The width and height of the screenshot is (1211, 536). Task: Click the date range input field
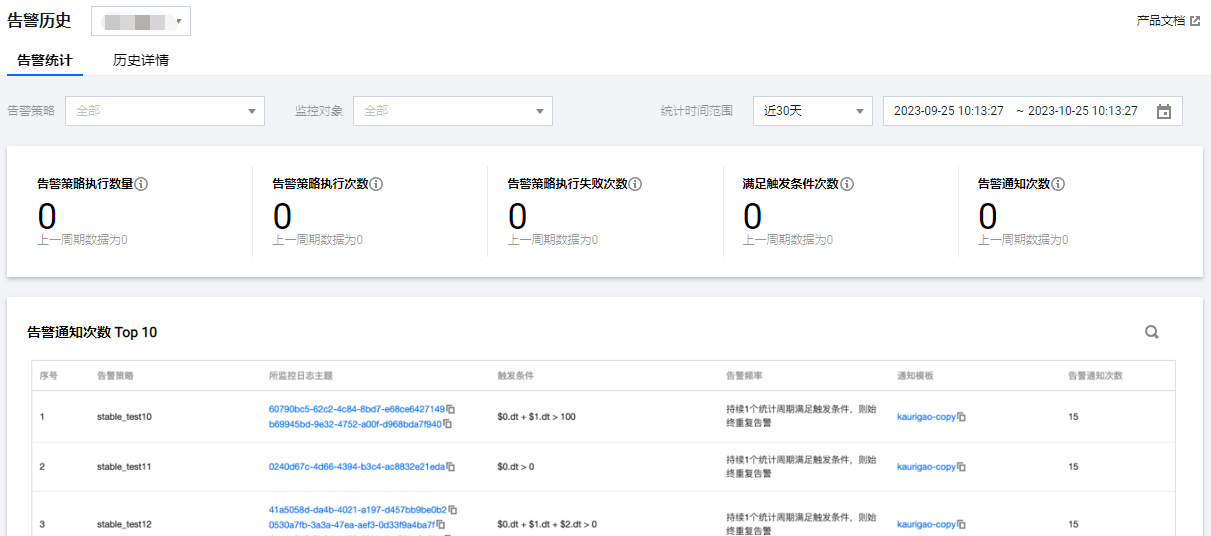coord(1015,111)
